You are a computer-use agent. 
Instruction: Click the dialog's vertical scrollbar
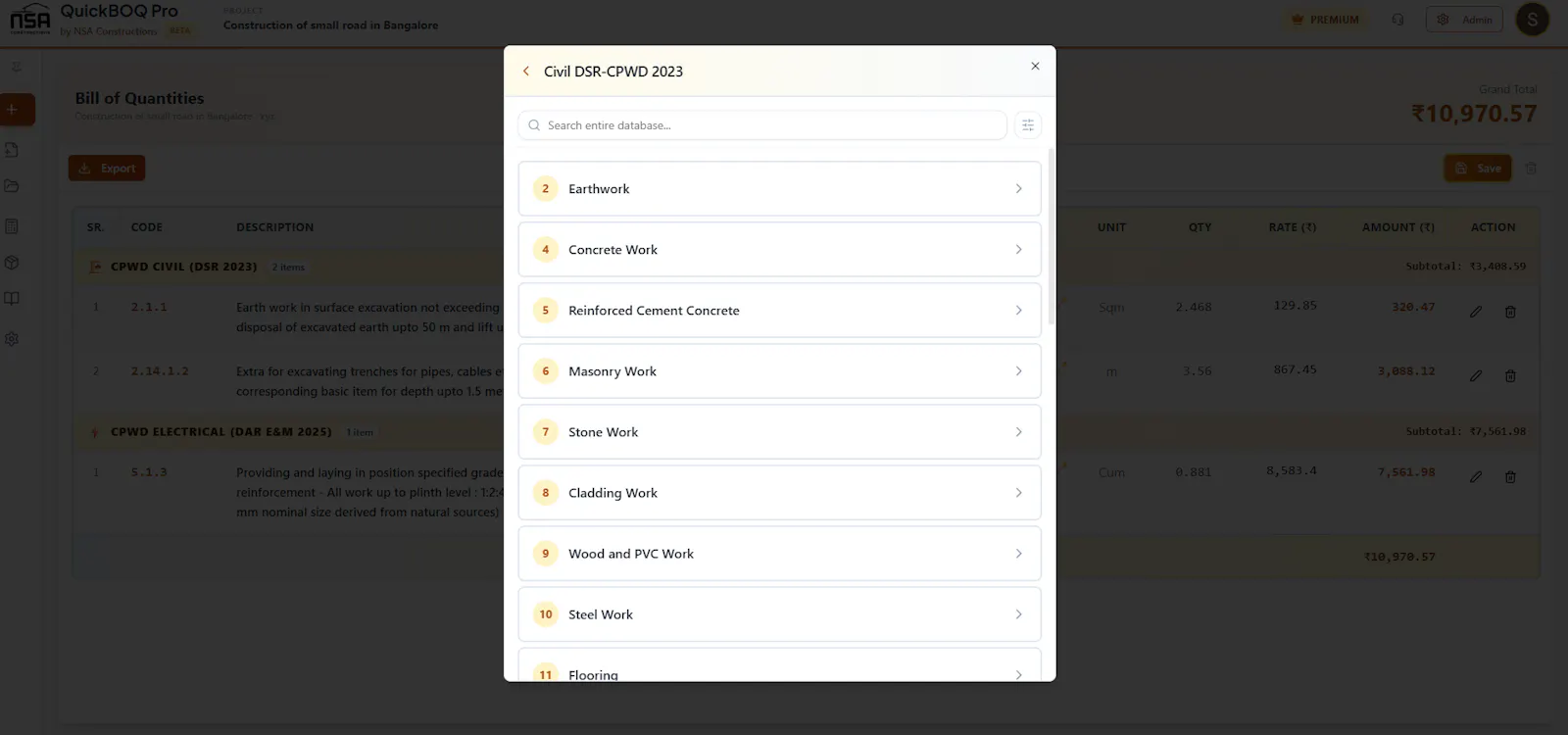point(1052,235)
